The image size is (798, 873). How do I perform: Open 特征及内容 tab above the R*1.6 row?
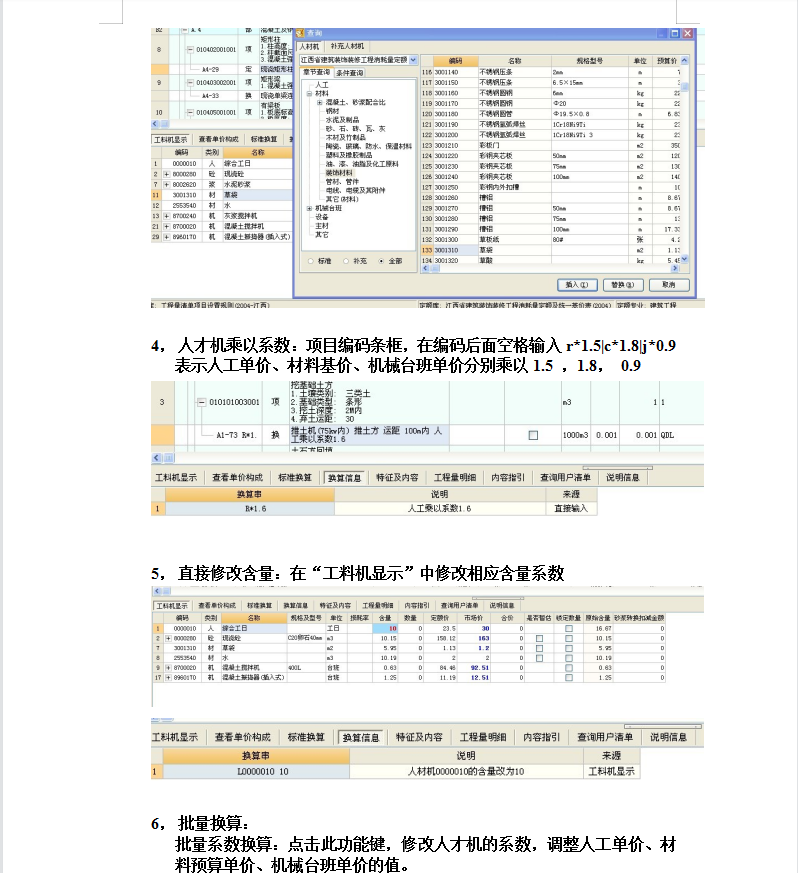click(397, 478)
